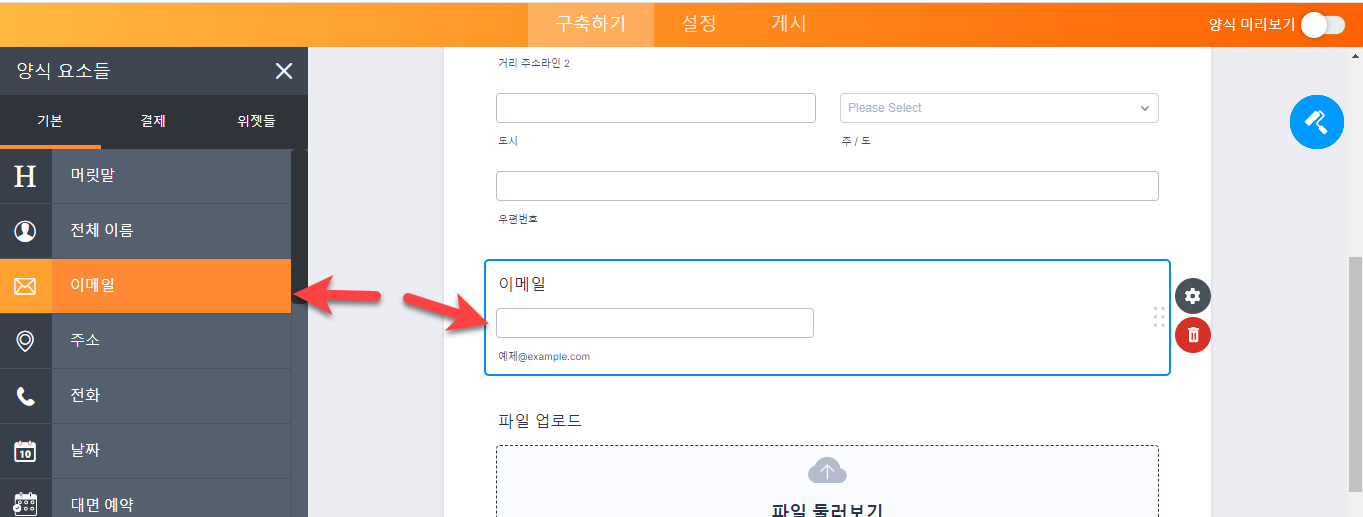Toggle 양식 미리보기 switch
The width and height of the screenshot is (1363, 517).
pyautogui.click(x=1323, y=25)
